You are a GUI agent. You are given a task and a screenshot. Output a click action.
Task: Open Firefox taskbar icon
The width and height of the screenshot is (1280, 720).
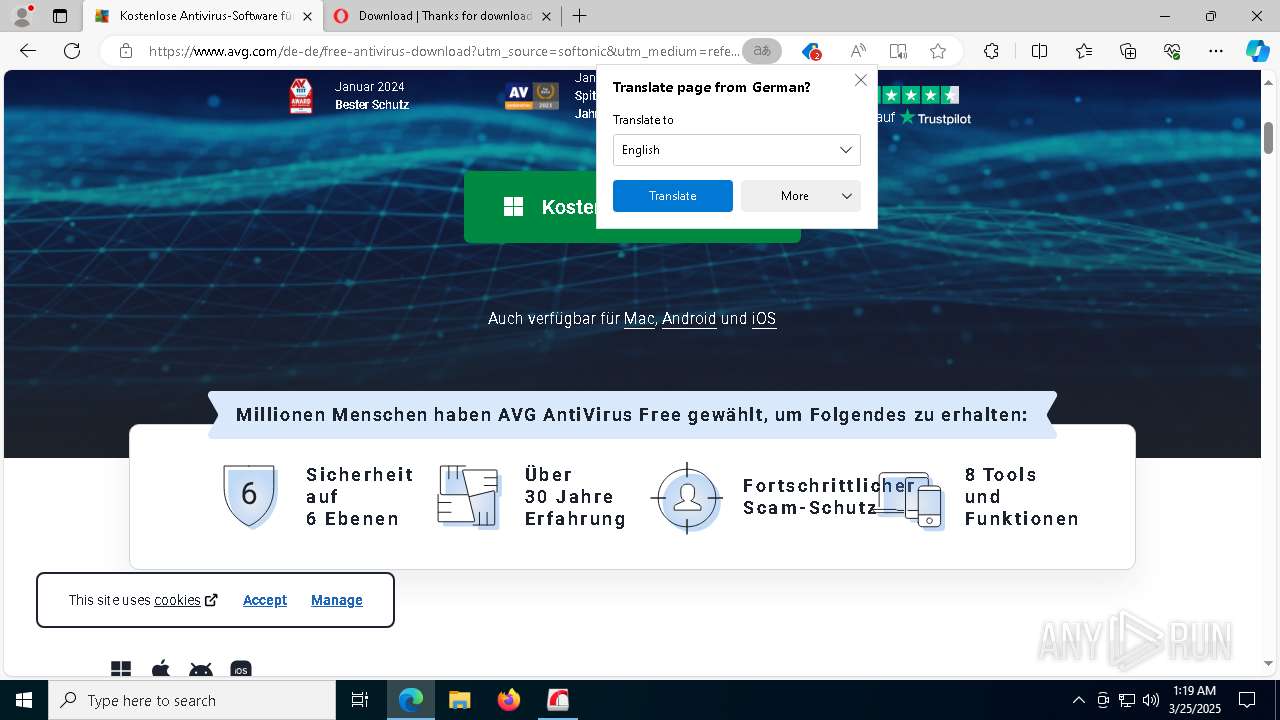509,700
